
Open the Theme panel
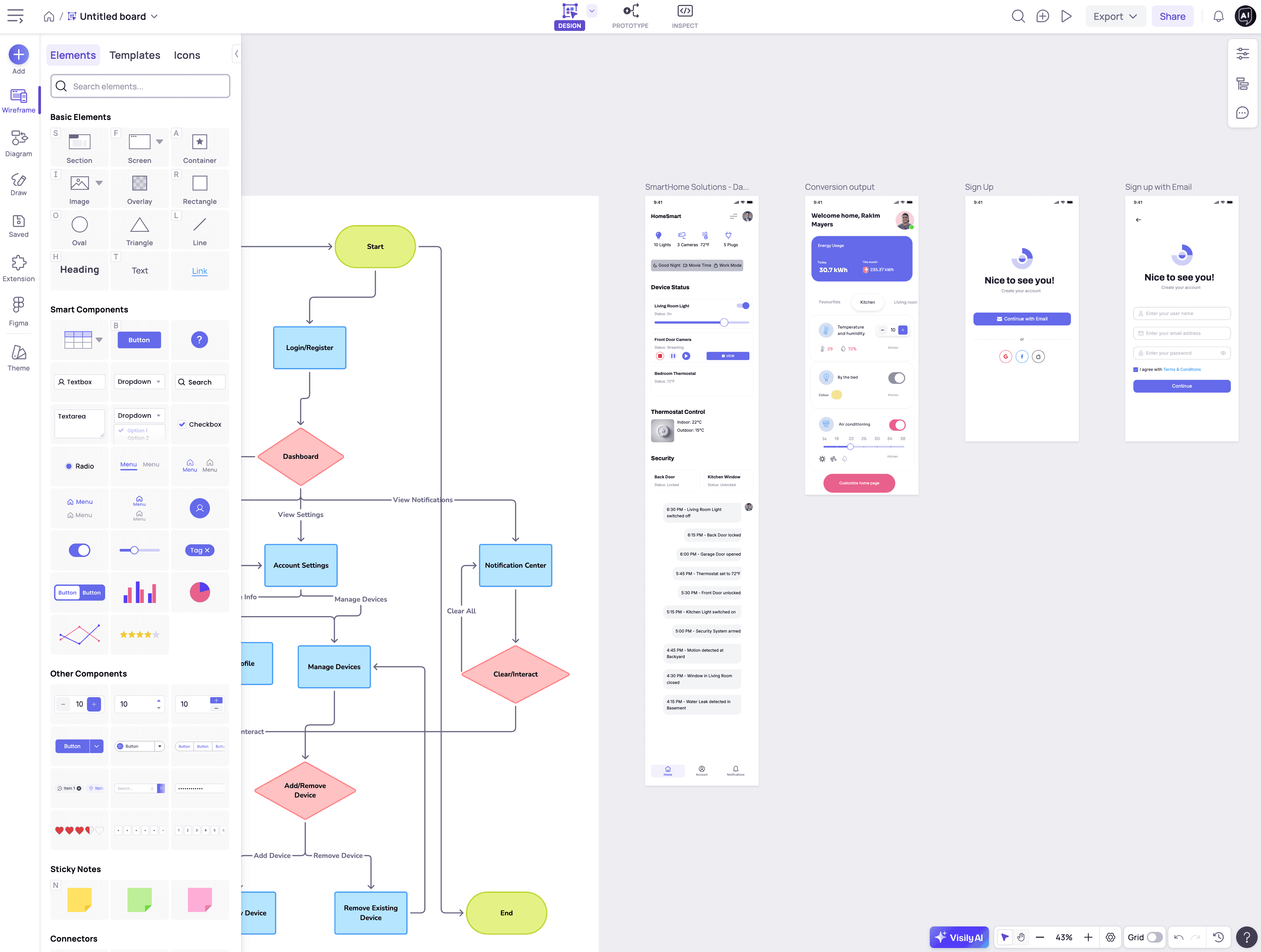tap(18, 358)
